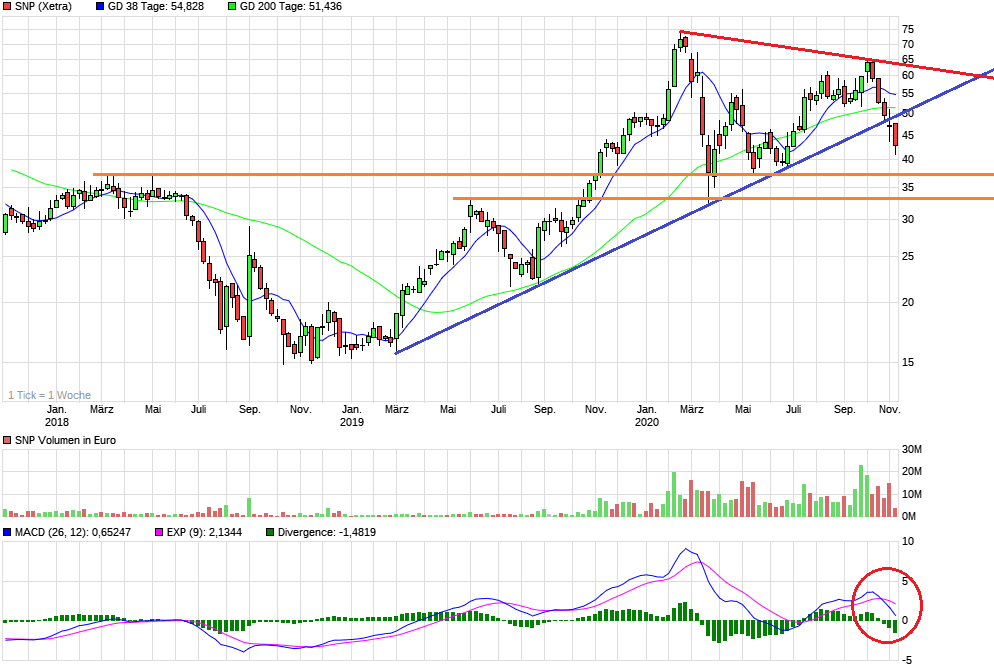Click the 'Nov.' label at the far right of the time axis
This screenshot has width=994, height=670.
click(x=888, y=409)
